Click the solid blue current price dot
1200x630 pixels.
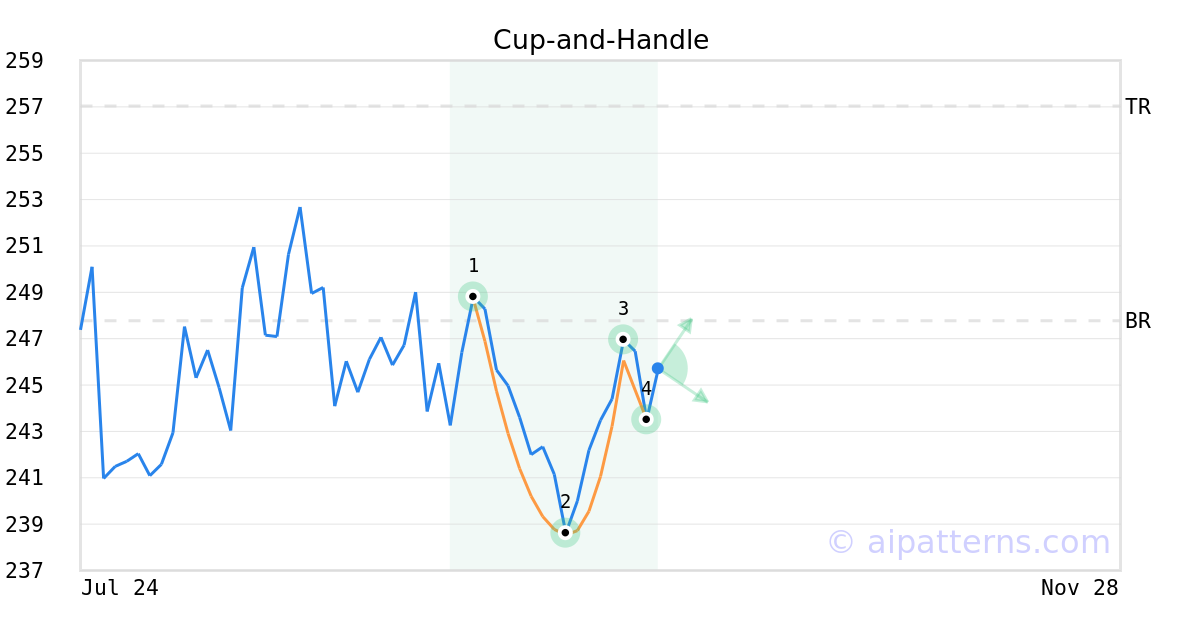pyautogui.click(x=658, y=369)
